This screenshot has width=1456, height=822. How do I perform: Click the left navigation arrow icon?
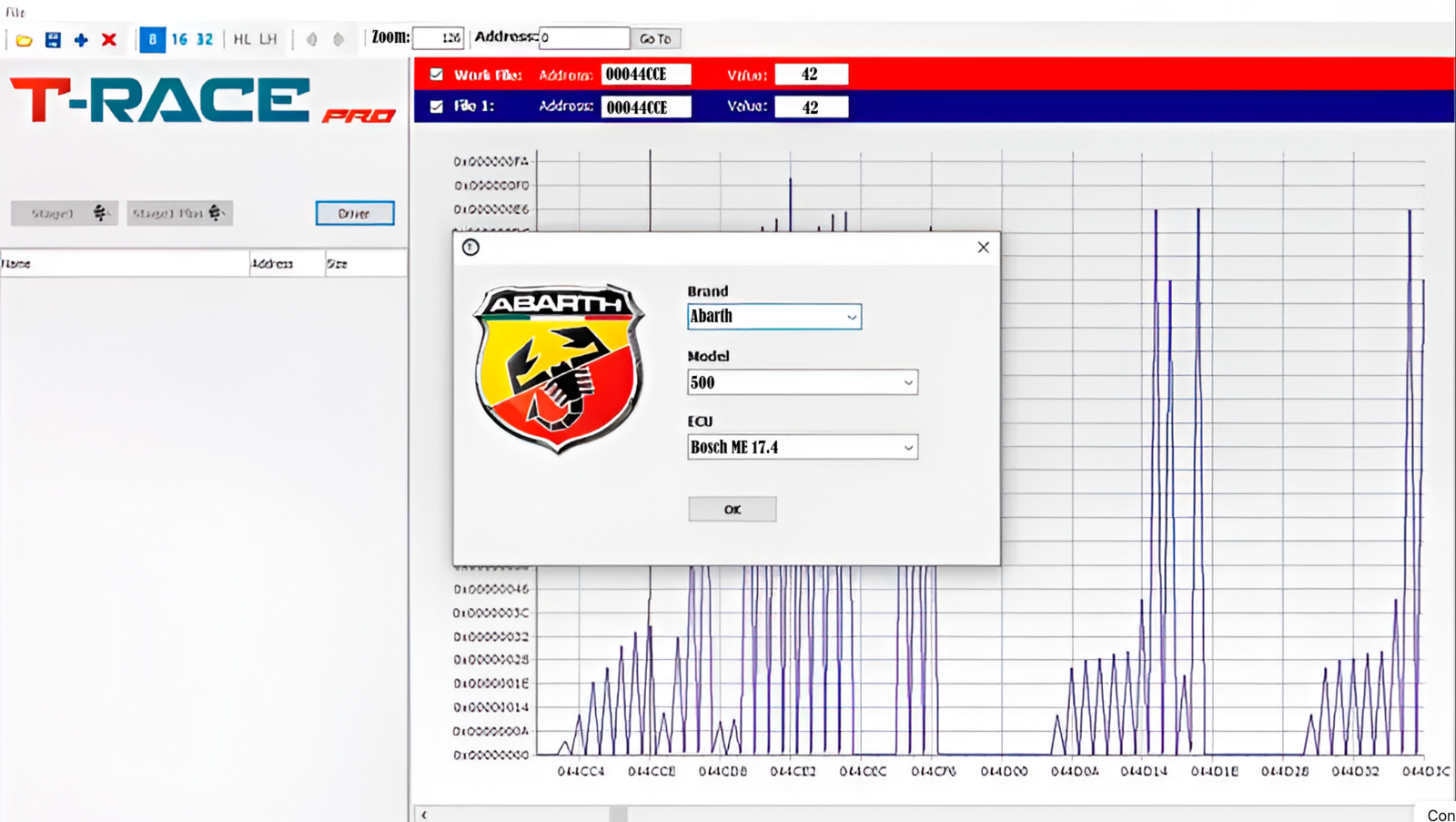pos(314,39)
